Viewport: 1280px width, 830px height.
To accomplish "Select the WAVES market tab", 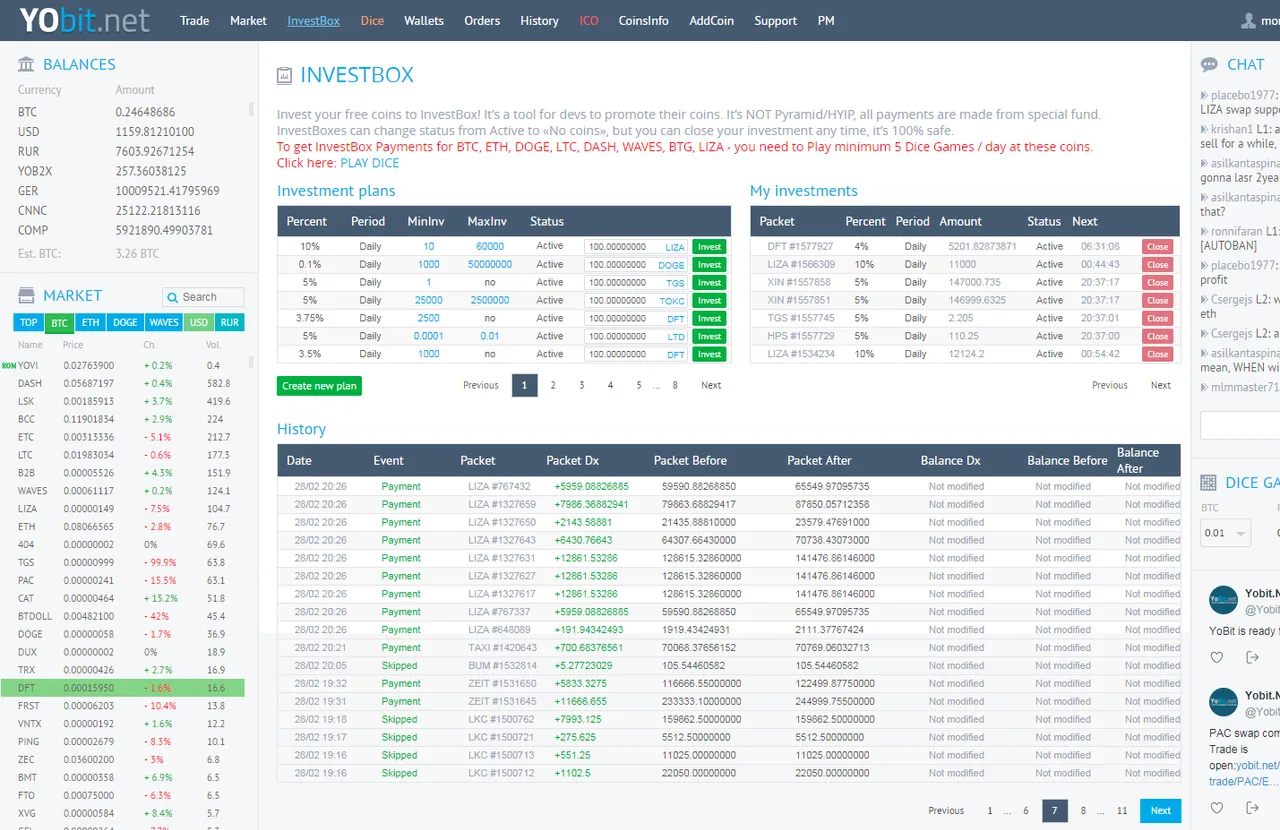I will click(x=164, y=322).
